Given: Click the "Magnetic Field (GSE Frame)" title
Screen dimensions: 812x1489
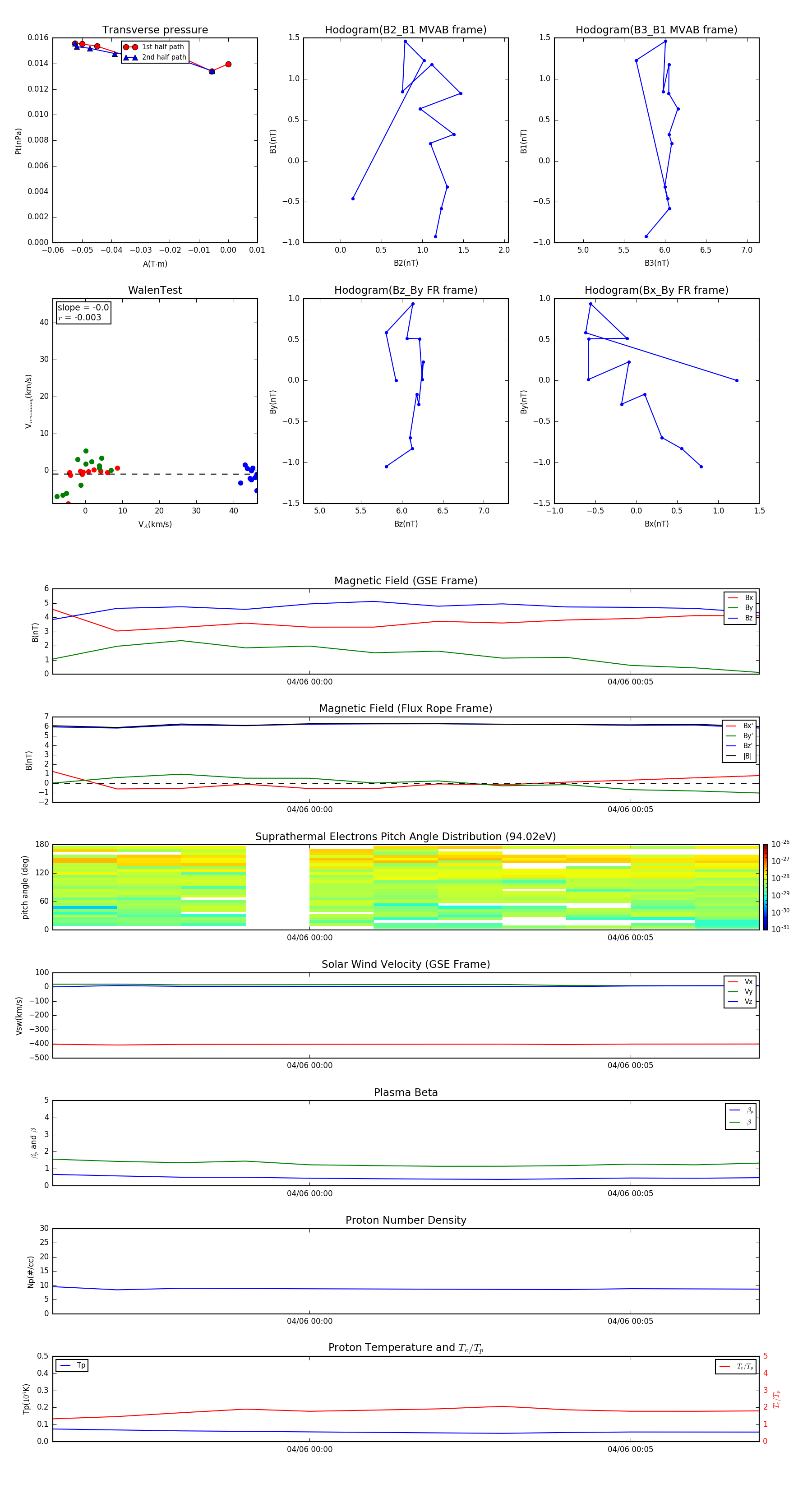Looking at the screenshot, I should click(x=406, y=581).
